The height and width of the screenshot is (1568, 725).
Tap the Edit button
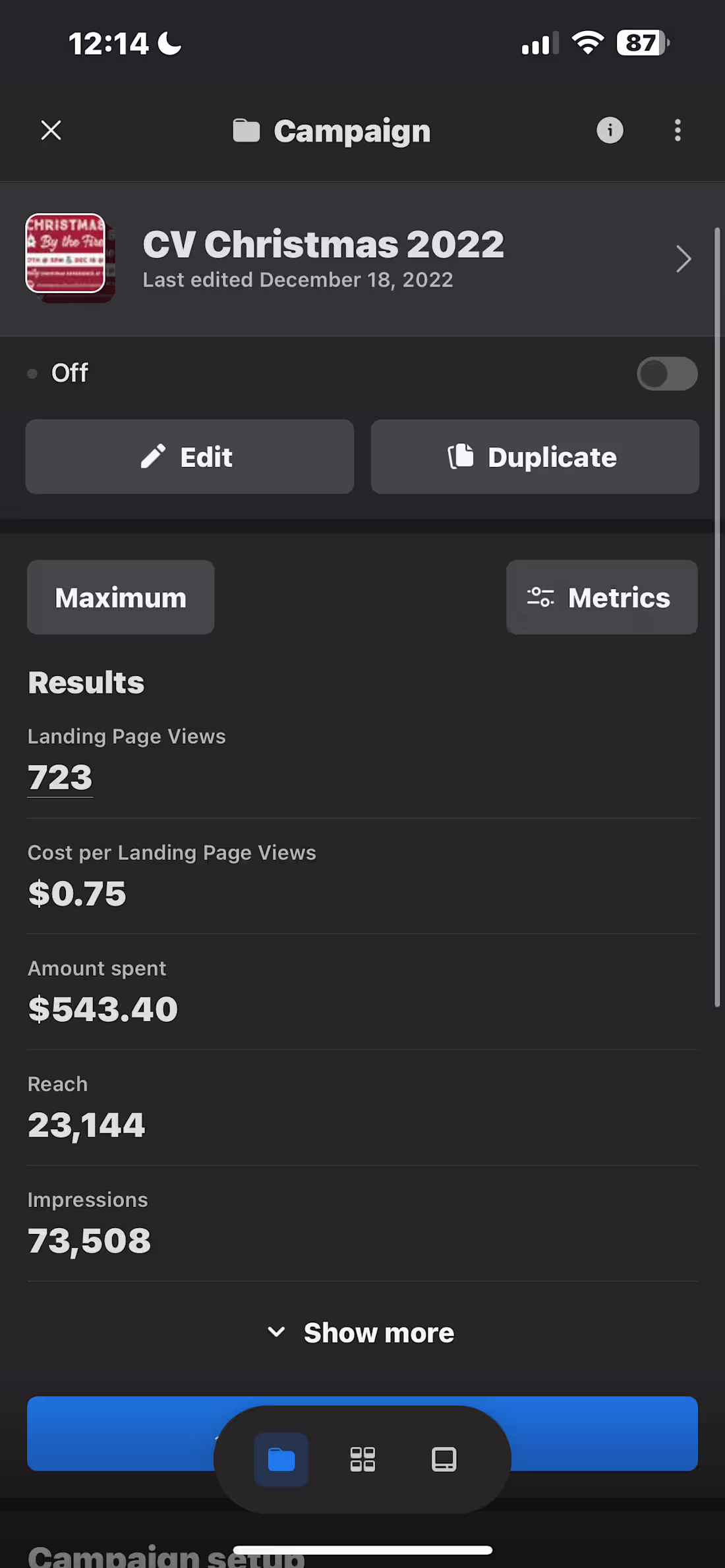[190, 457]
